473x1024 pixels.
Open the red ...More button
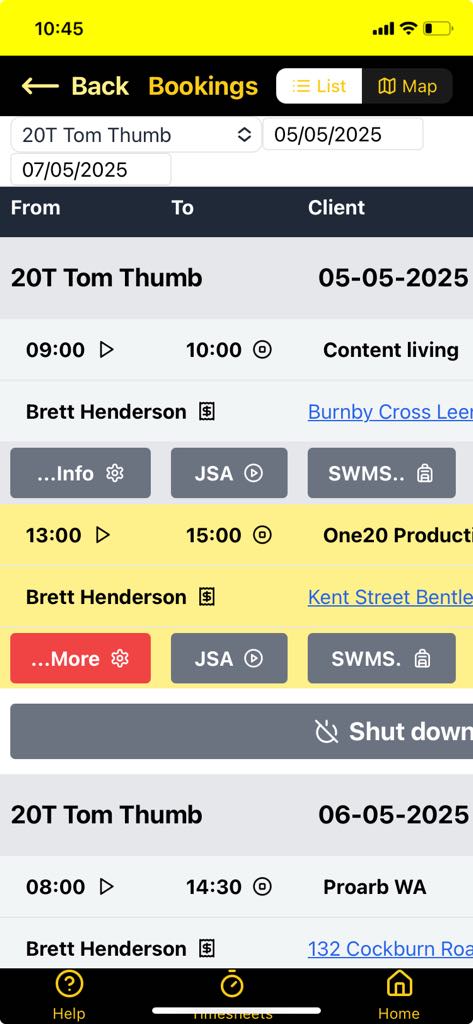coord(80,658)
